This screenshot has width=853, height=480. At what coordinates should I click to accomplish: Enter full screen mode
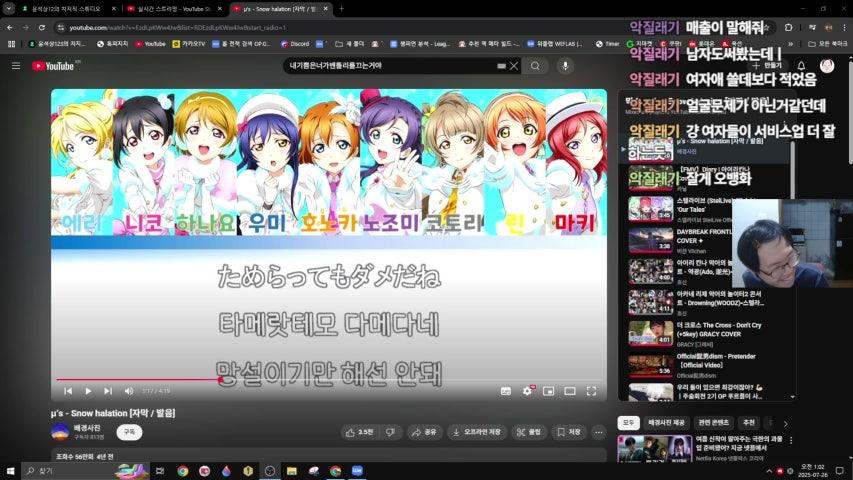(x=591, y=391)
